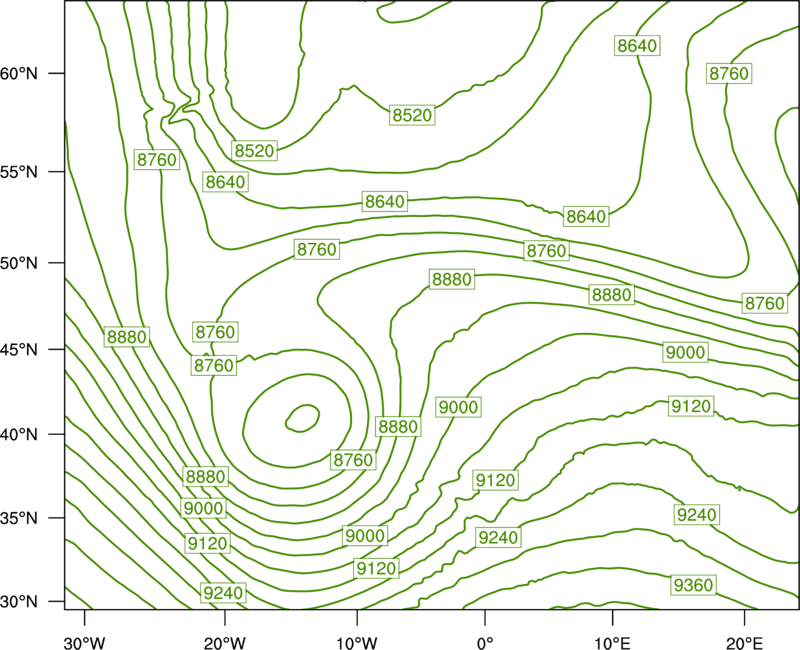The image size is (800, 650).
Task: Select the 10°E longitude tick label
Action: pos(612,643)
